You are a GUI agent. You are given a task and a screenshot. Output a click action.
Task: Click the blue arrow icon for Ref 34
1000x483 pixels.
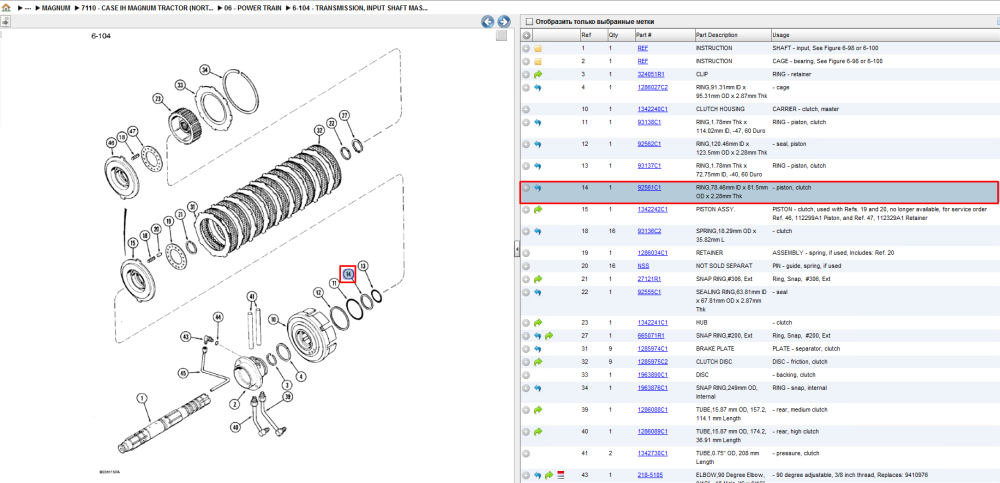point(538,388)
